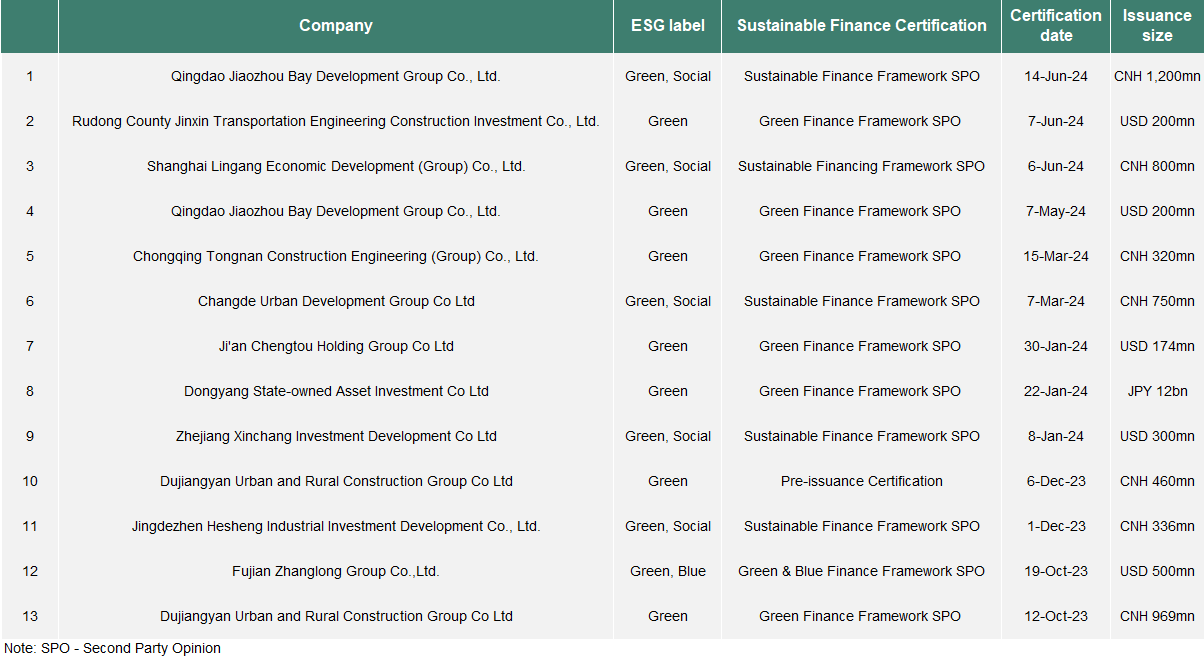Click certification date 1-Dec-23
Image resolution: width=1204 pixels, height=656 pixels.
tap(1056, 526)
